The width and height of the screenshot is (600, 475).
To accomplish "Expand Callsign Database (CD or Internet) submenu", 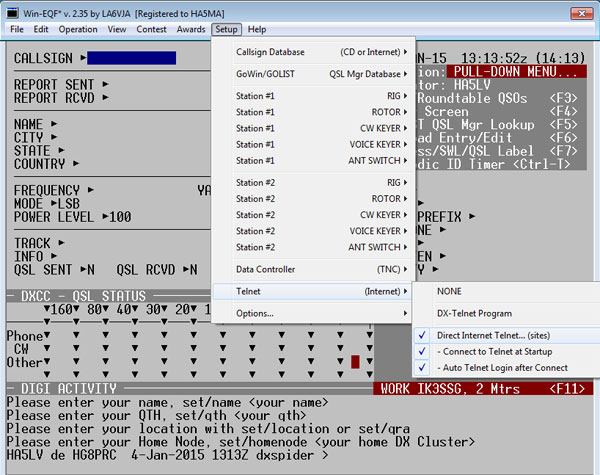I will tap(313, 52).
